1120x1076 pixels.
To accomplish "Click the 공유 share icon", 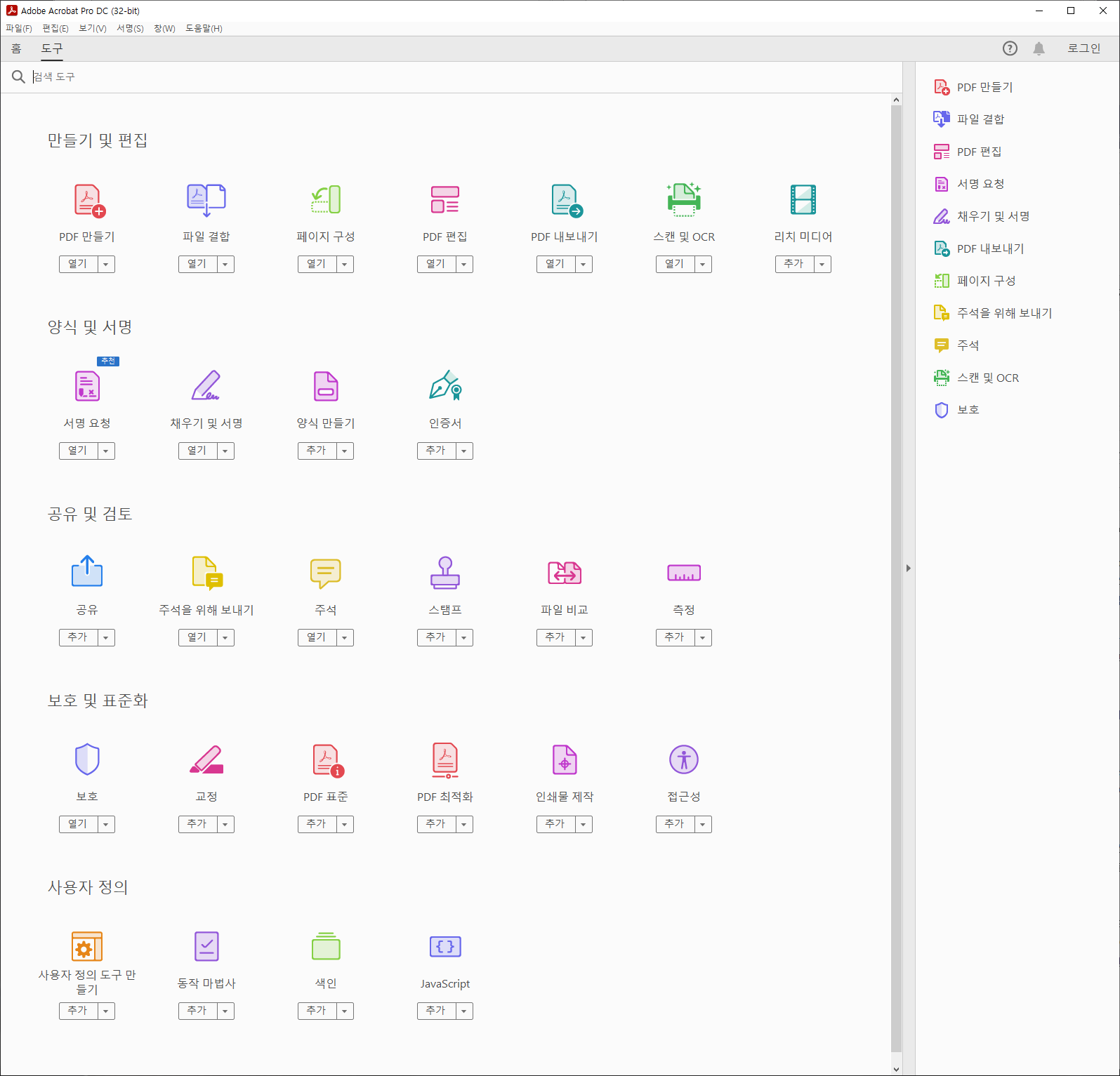I will pyautogui.click(x=87, y=571).
